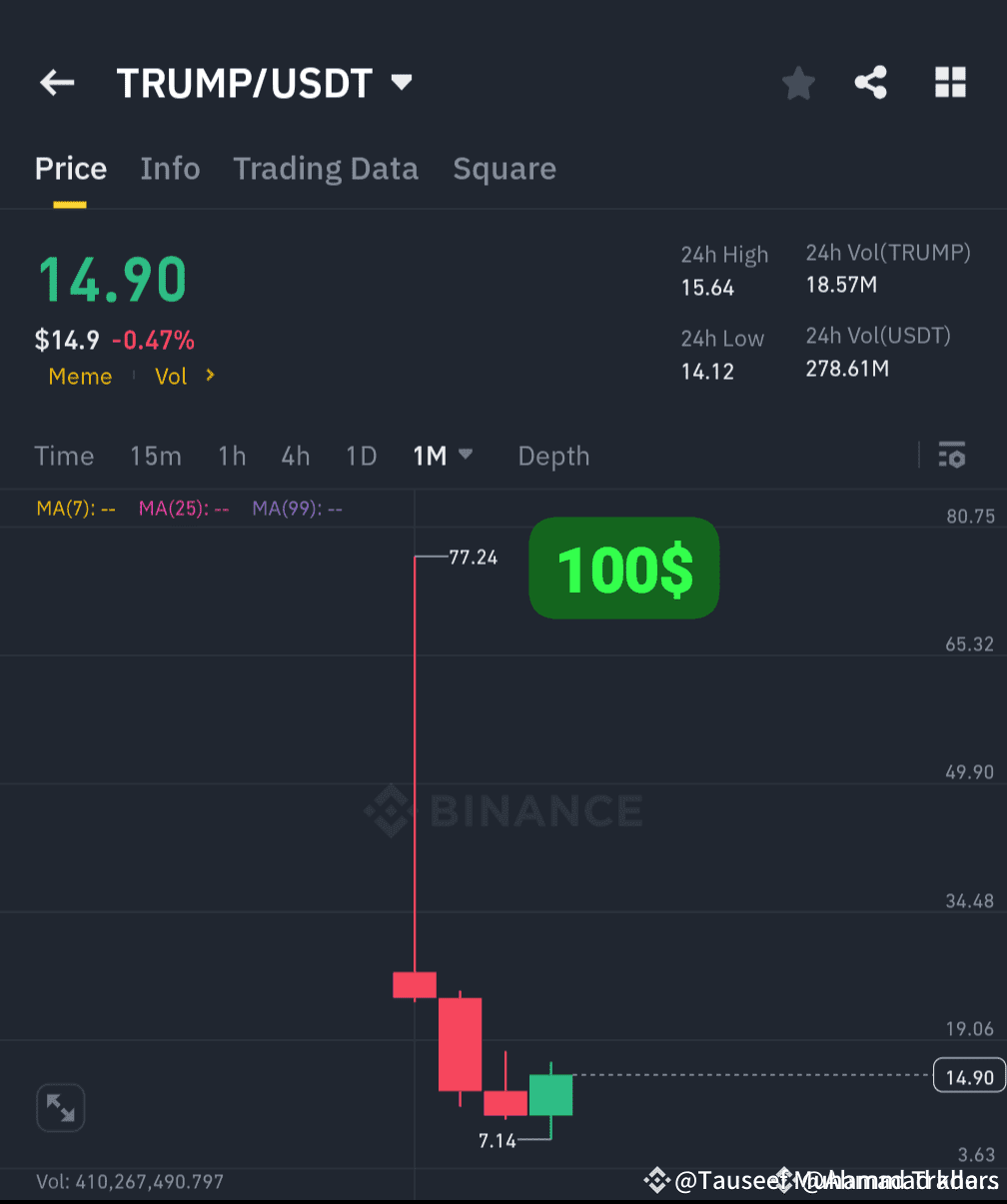Image resolution: width=1007 pixels, height=1204 pixels.
Task: Open the Meme category tag
Action: pyautogui.click(x=80, y=377)
